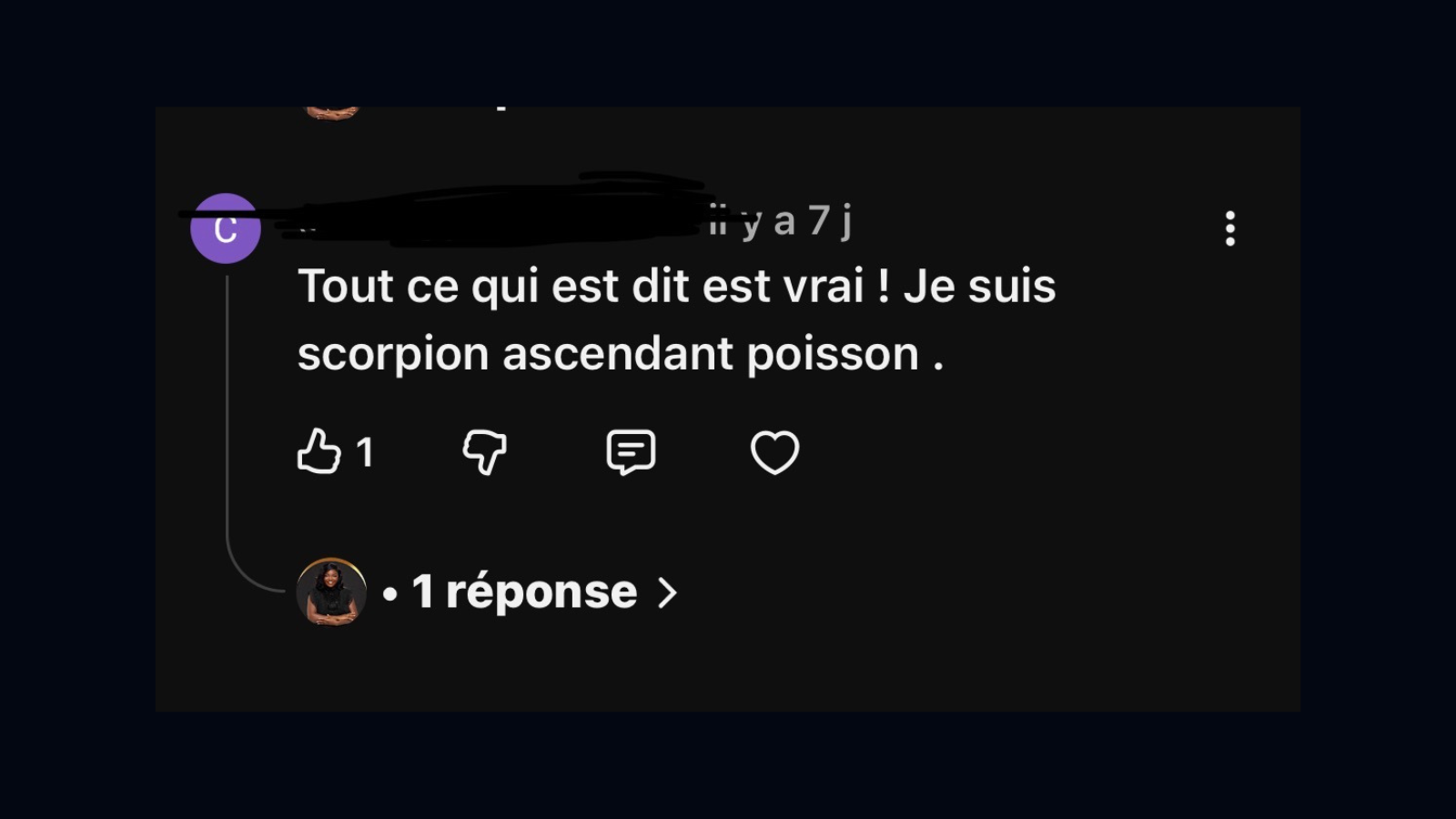
Task: Click the text "scorpion ascendant poisson"
Action: coord(608,354)
